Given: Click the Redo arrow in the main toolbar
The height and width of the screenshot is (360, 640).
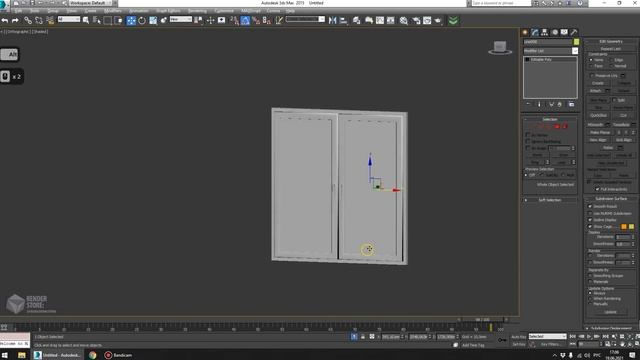Looking at the screenshot, I should [15, 20].
